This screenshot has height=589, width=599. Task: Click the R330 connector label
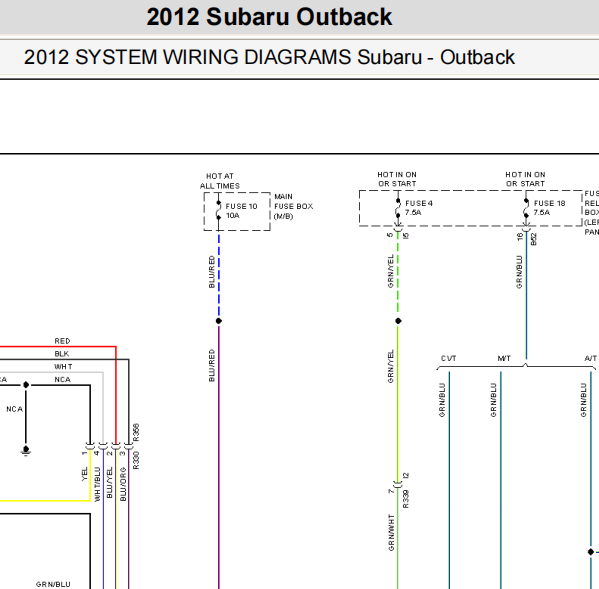[x=136, y=460]
